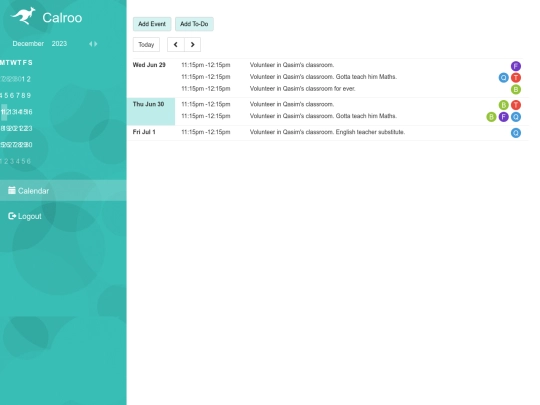
Task: Click purple F avatar on first Wed Jun 29 event
Action: [516, 66]
